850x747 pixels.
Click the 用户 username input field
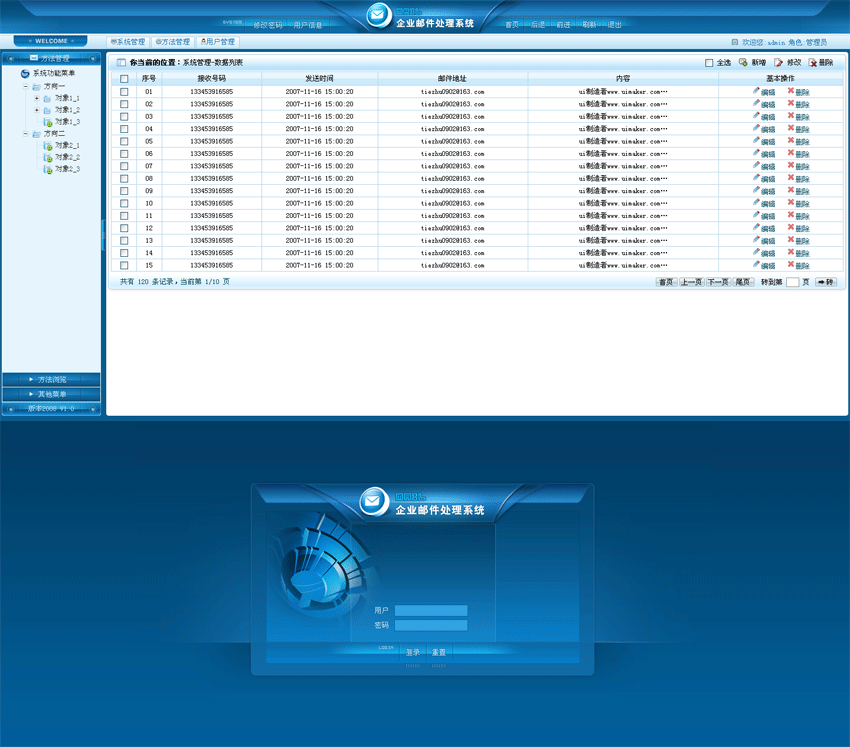(x=431, y=610)
